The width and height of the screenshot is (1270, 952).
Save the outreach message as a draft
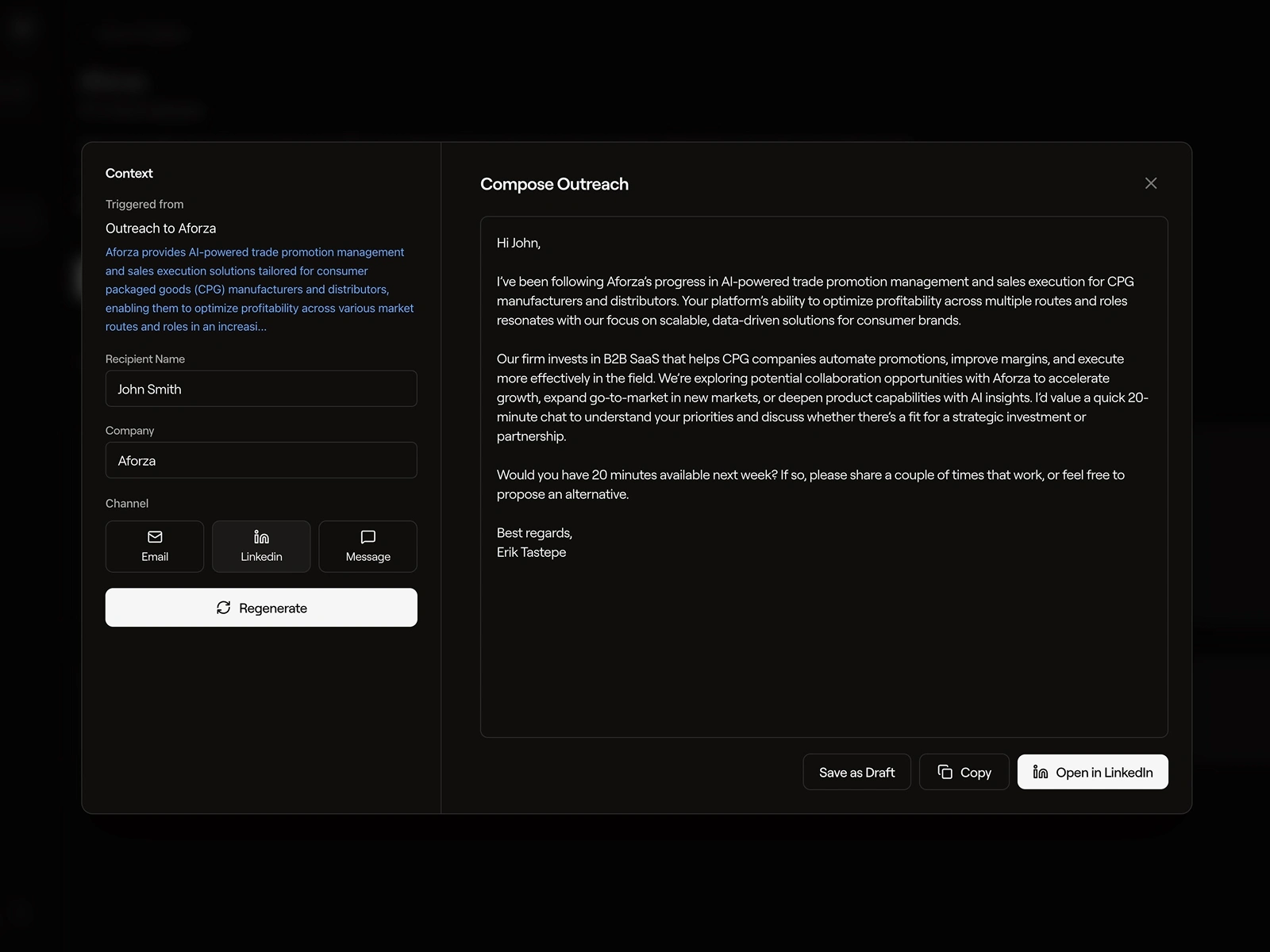point(856,771)
